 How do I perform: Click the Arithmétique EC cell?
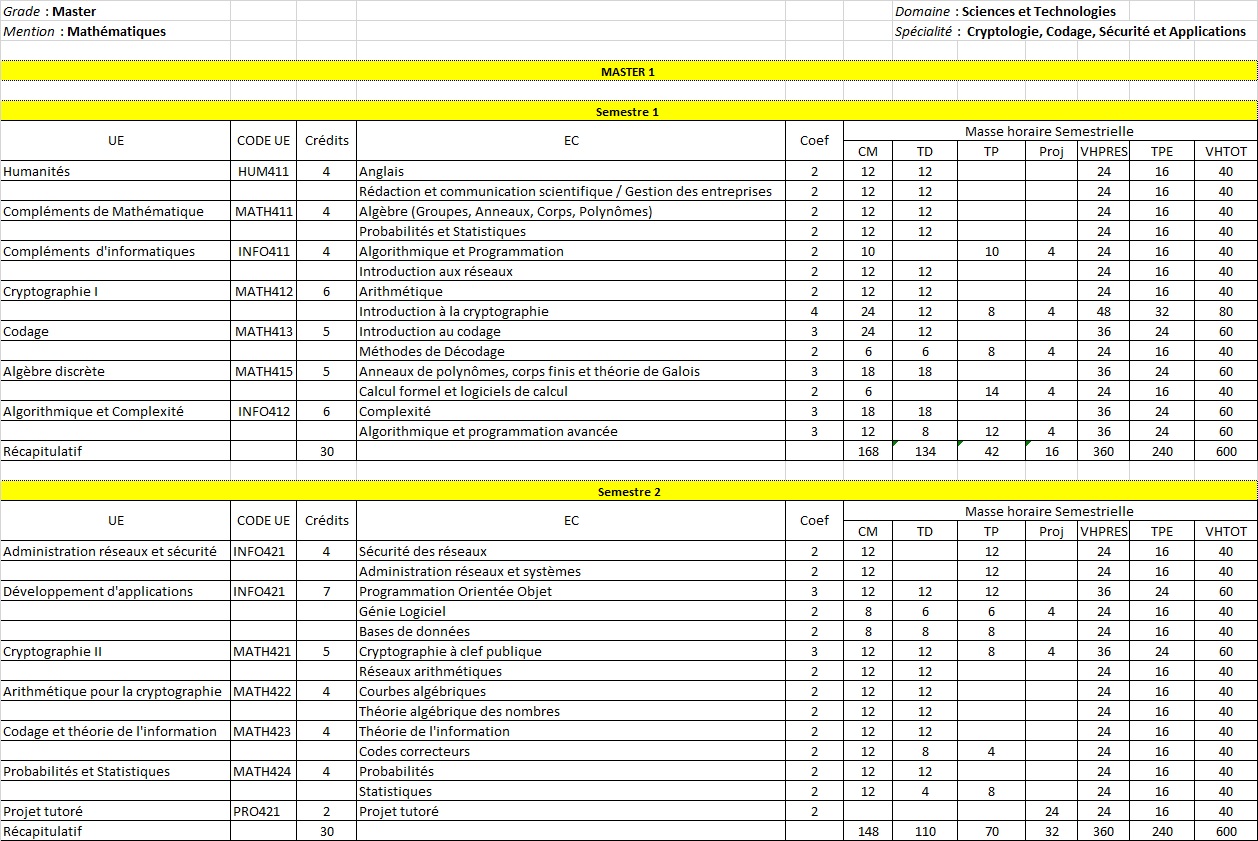(571, 291)
